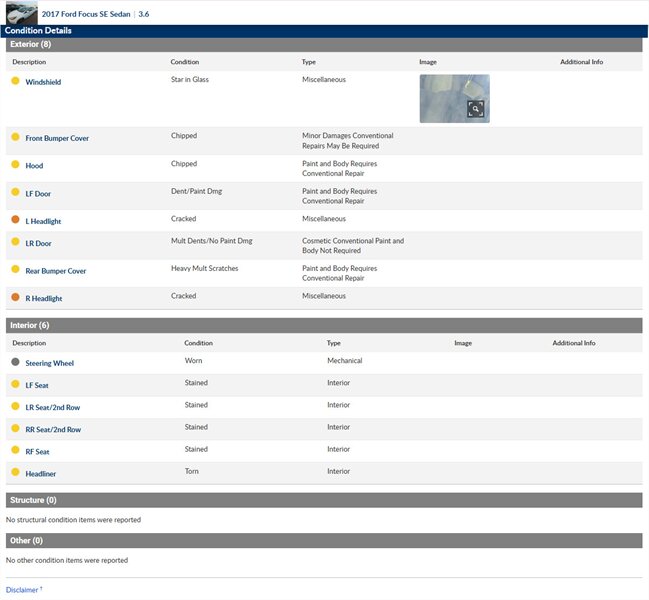The width and height of the screenshot is (649, 600).
Task: Open the Windshield condition item
Action: tap(43, 82)
